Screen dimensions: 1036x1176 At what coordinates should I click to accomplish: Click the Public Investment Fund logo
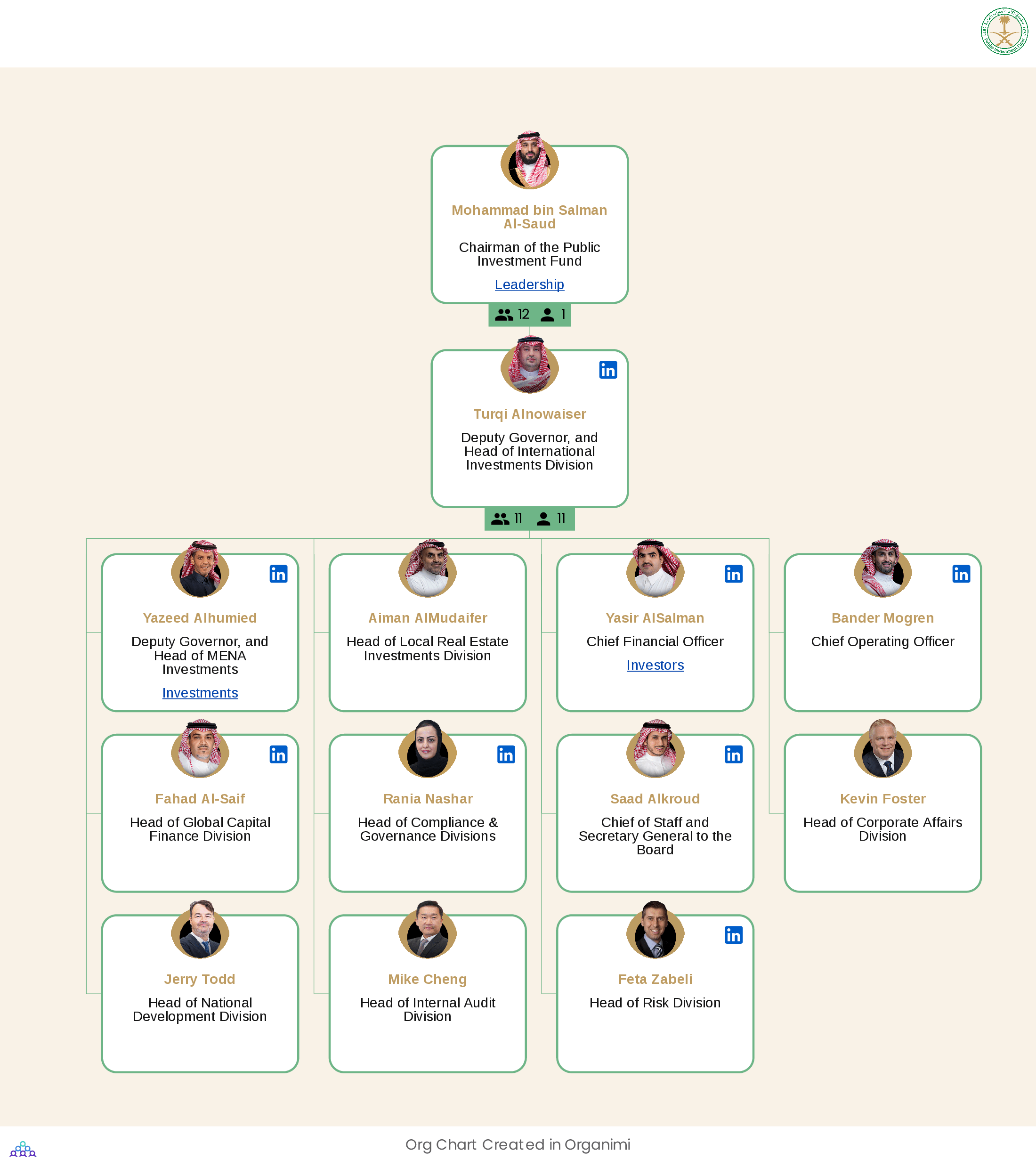pos(1004,31)
